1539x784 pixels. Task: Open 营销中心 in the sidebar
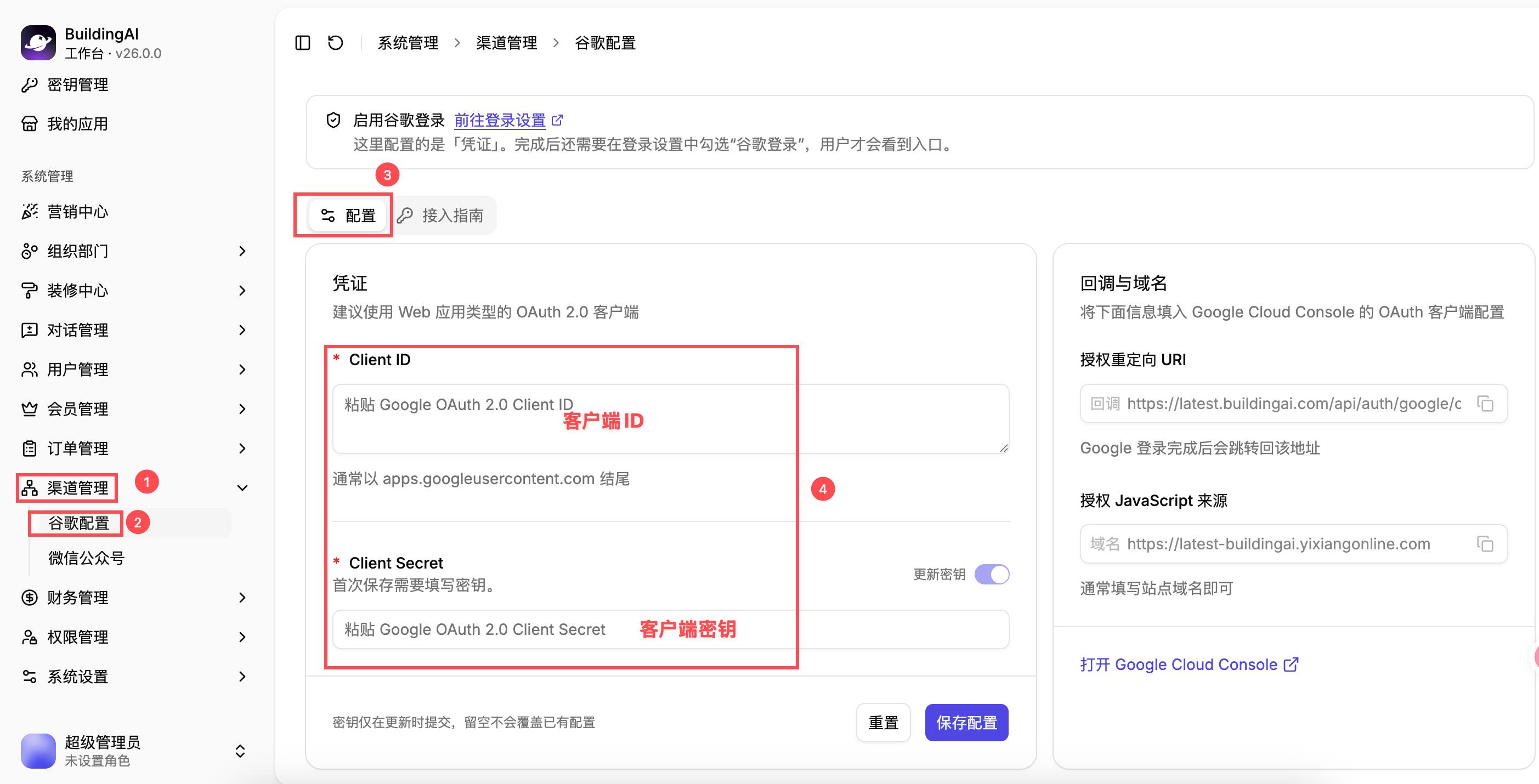tap(78, 212)
